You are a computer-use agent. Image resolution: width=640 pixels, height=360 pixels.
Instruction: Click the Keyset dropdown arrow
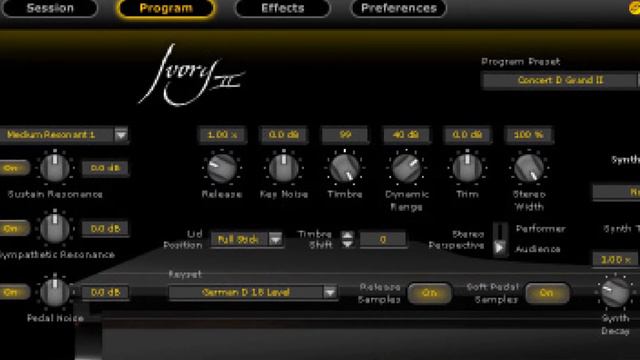(330, 292)
